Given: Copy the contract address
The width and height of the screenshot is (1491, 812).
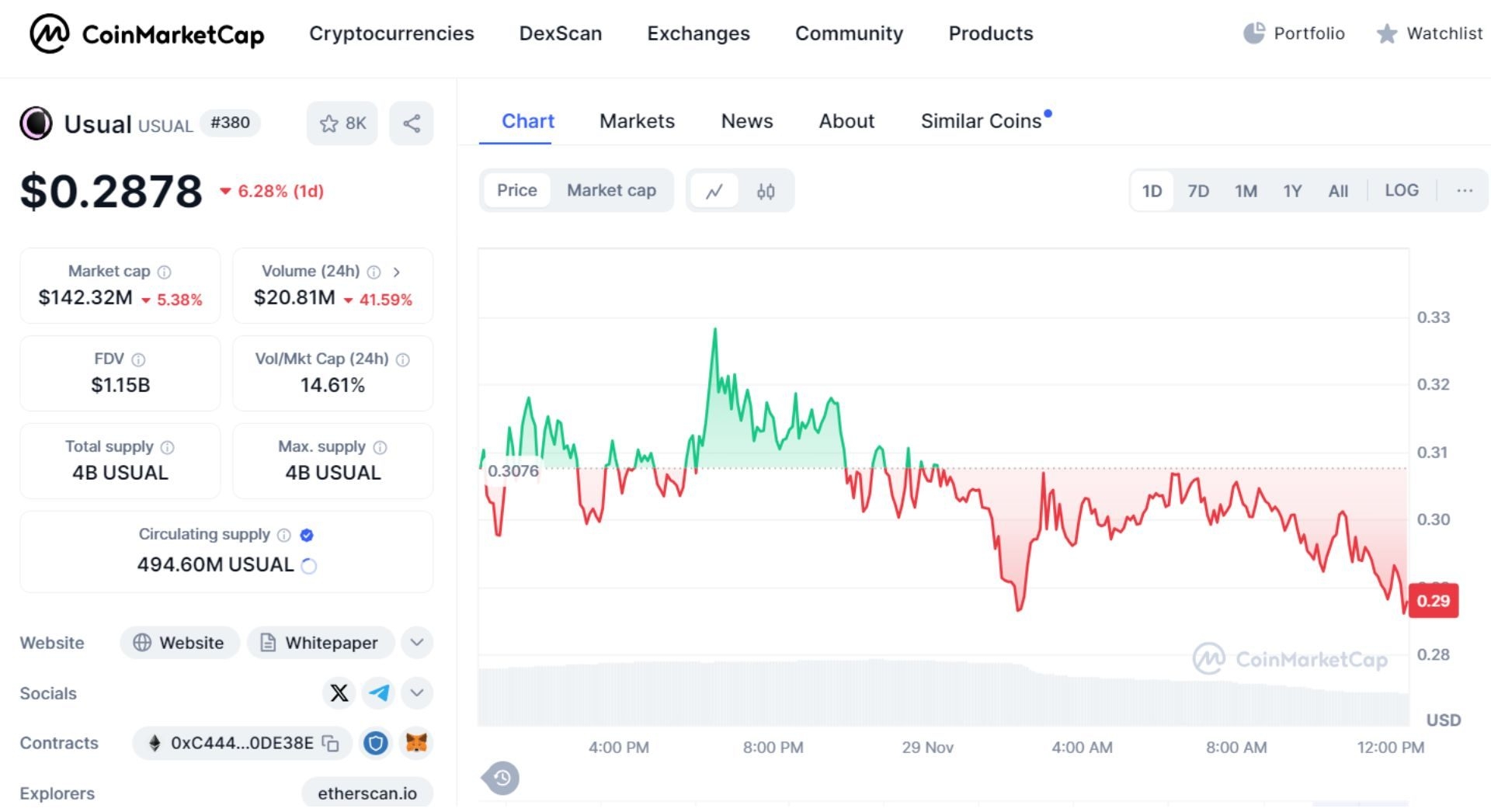Looking at the screenshot, I should [331, 744].
